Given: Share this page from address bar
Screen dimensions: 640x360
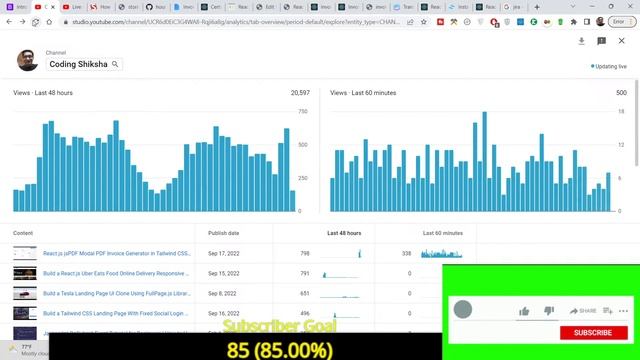Looking at the screenshot, I should [x=410, y=22].
